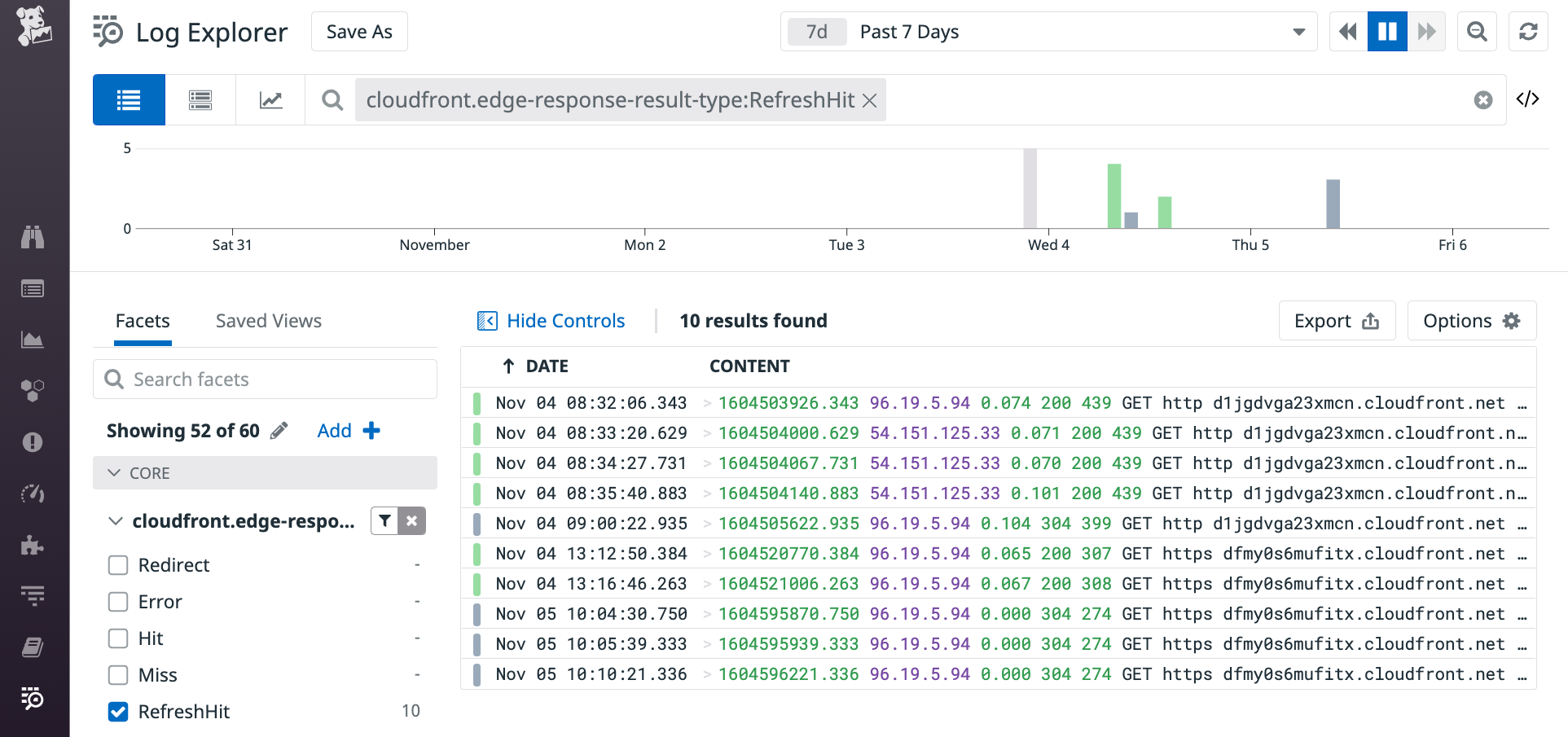Click the Save As button

pyautogui.click(x=358, y=31)
